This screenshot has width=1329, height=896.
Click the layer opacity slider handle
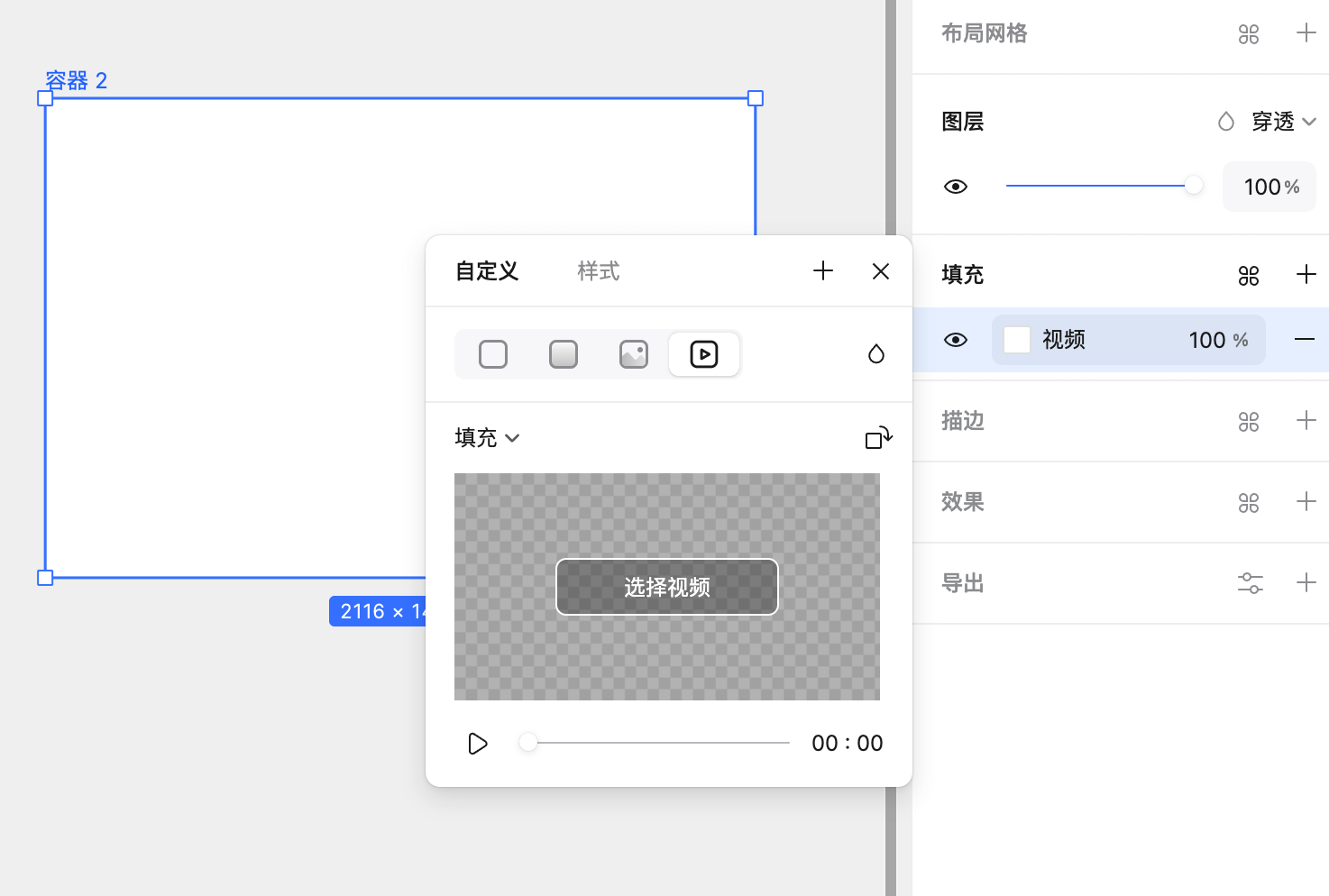[1193, 186]
